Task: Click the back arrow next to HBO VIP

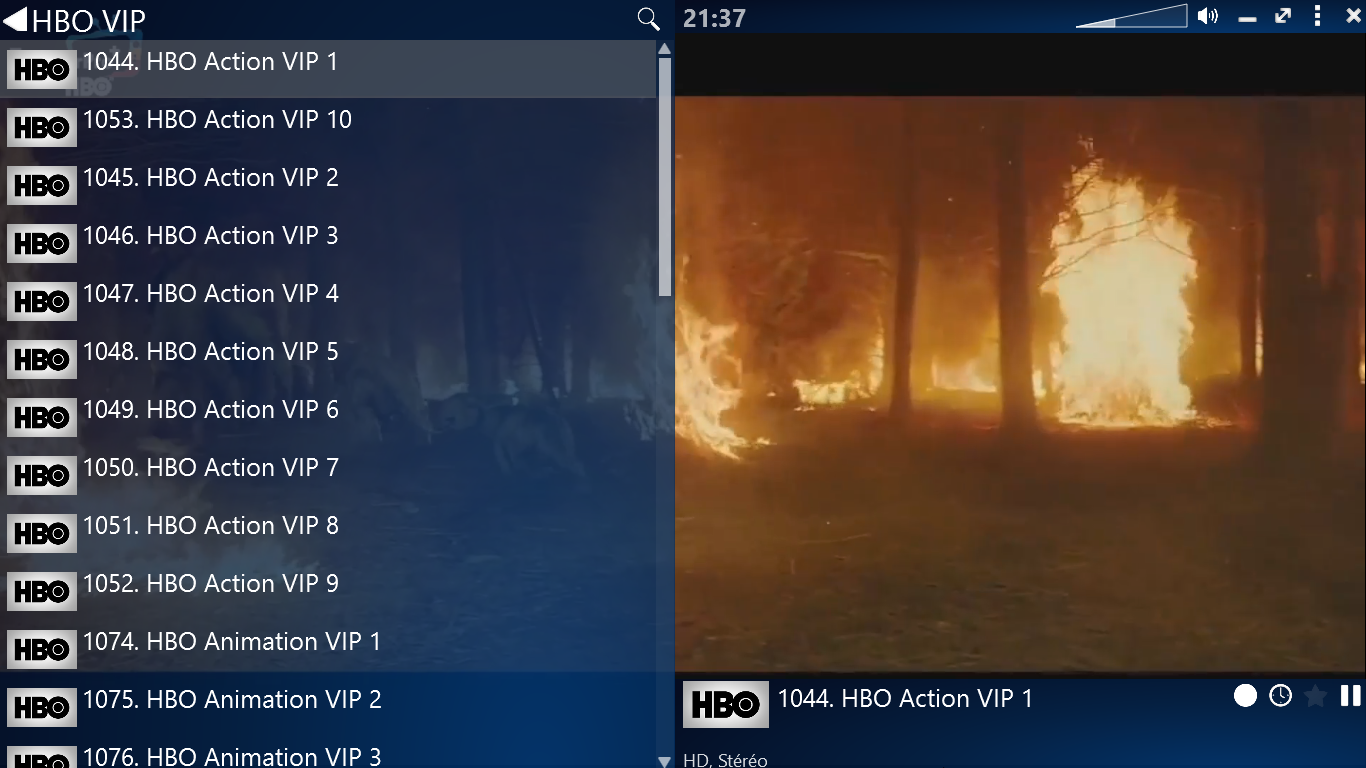Action: [x=15, y=19]
